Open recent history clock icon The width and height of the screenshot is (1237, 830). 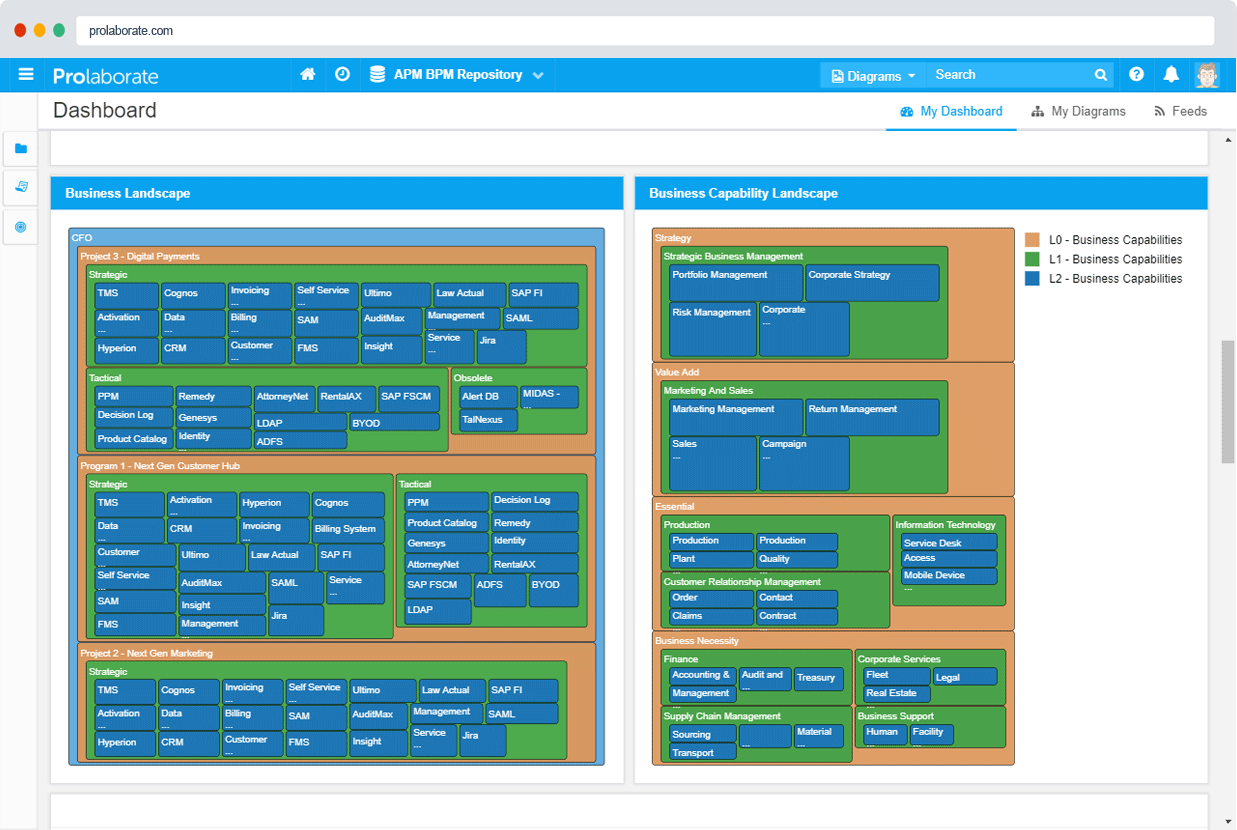coord(342,75)
